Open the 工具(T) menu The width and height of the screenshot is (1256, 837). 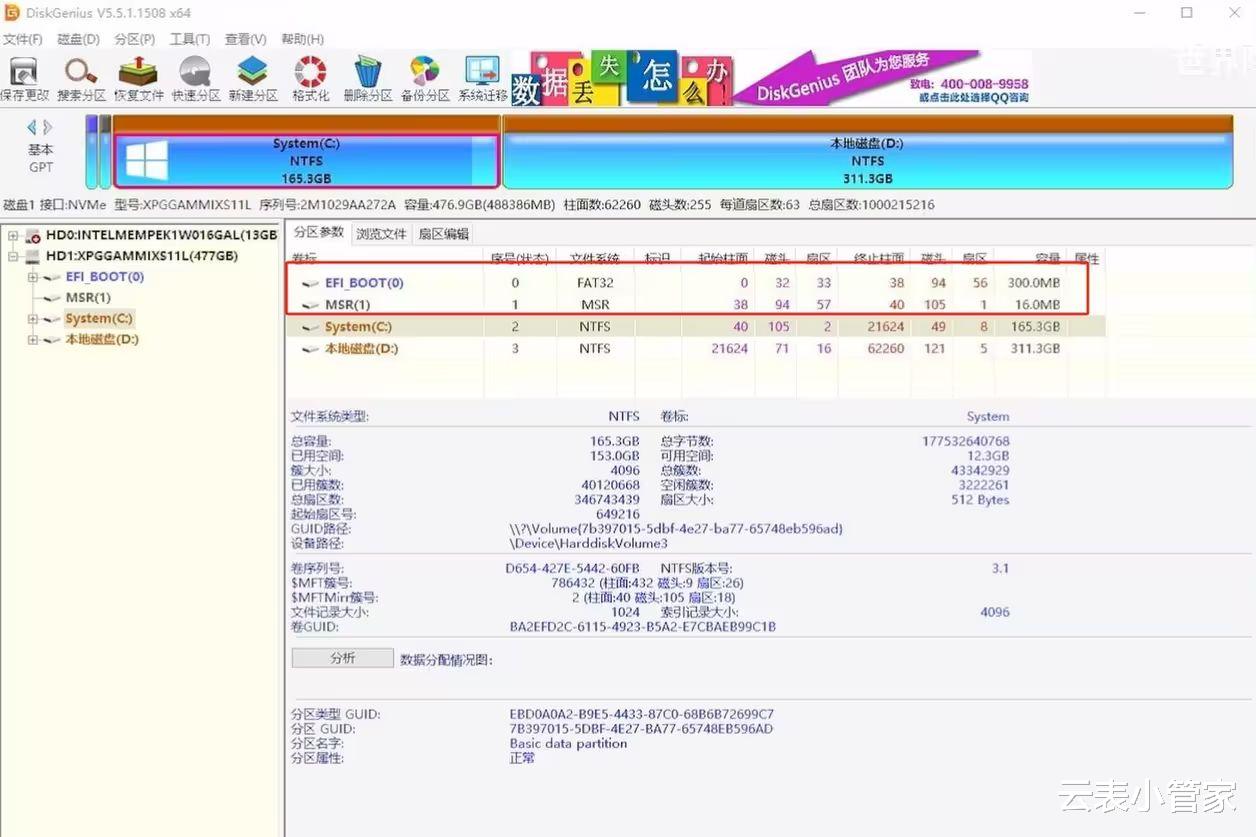(x=190, y=39)
